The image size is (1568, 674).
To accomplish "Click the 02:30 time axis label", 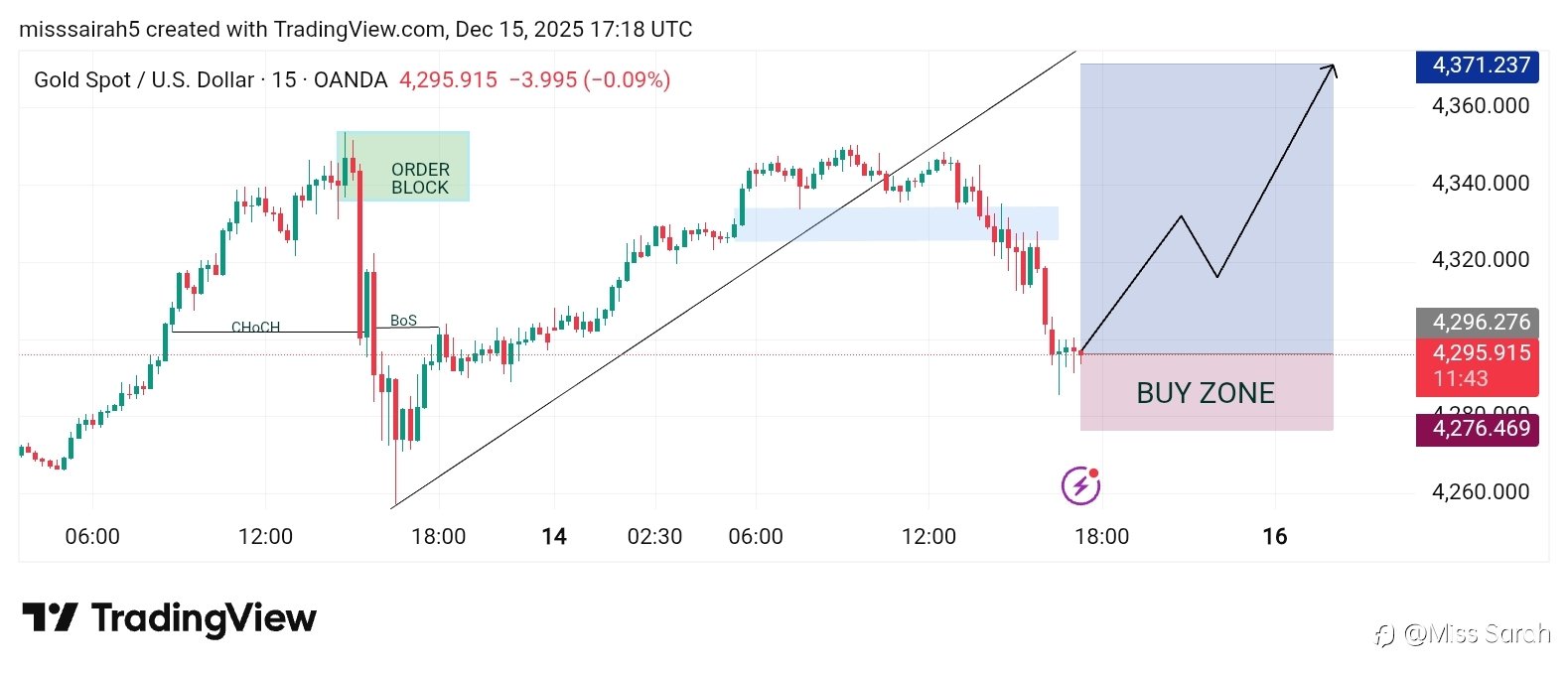I will pyautogui.click(x=654, y=537).
